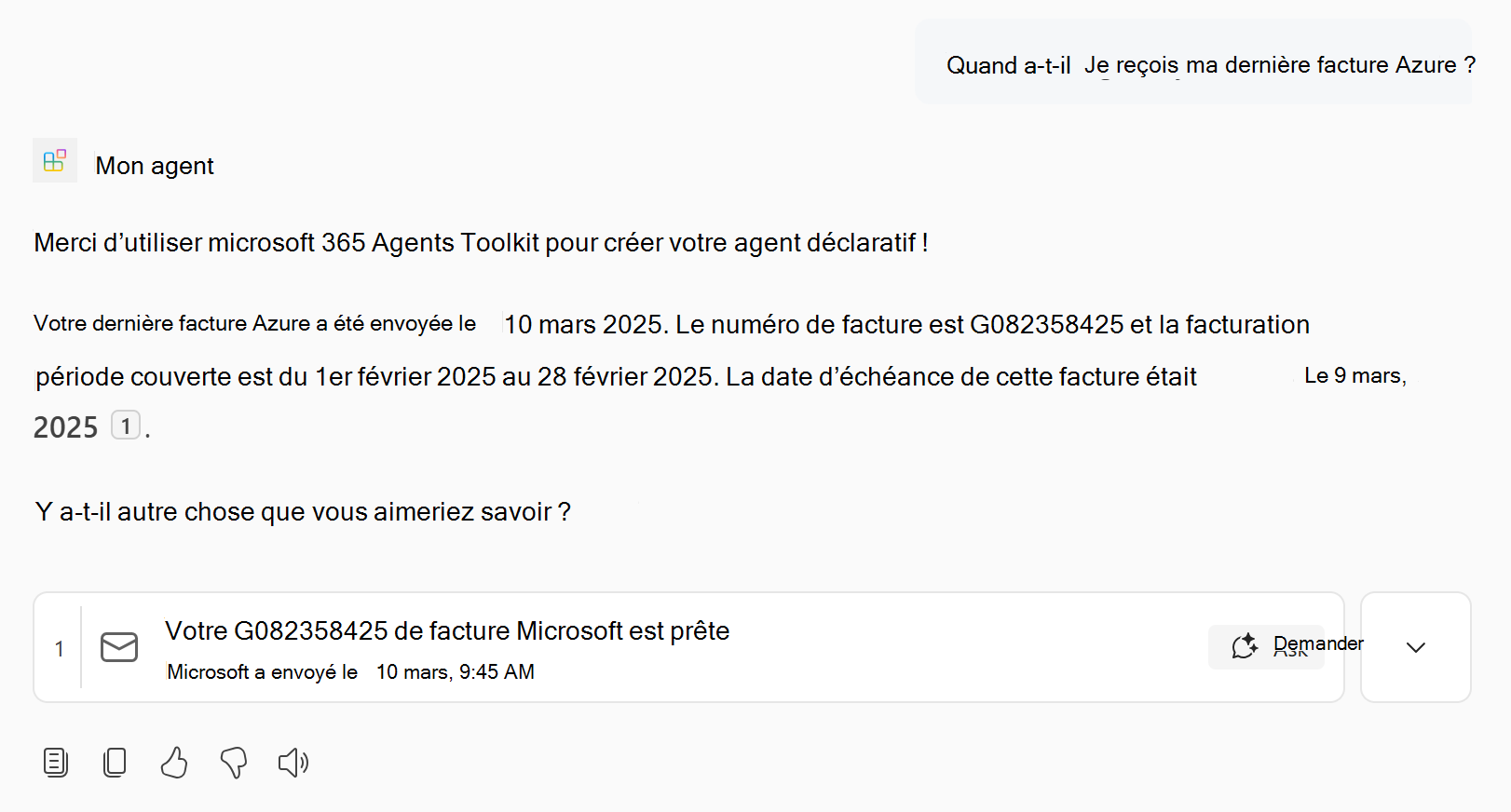The image size is (1511, 812).
Task: Click the view prompts document icon
Action: pos(55,763)
